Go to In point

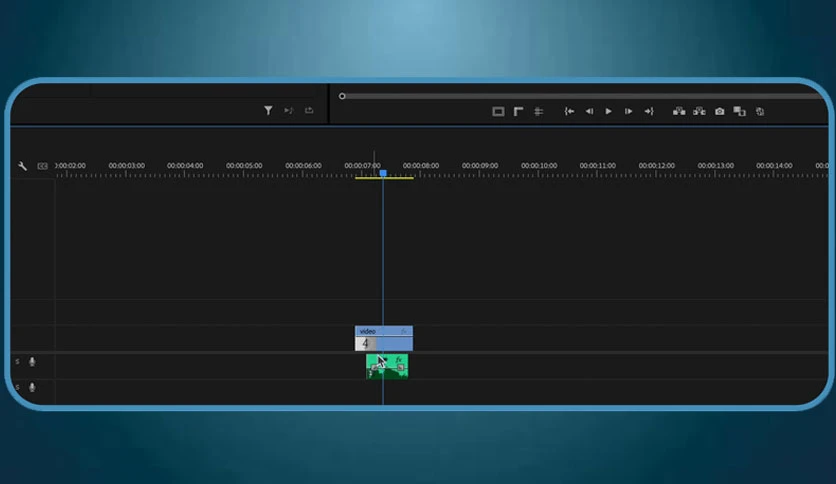[x=569, y=111]
